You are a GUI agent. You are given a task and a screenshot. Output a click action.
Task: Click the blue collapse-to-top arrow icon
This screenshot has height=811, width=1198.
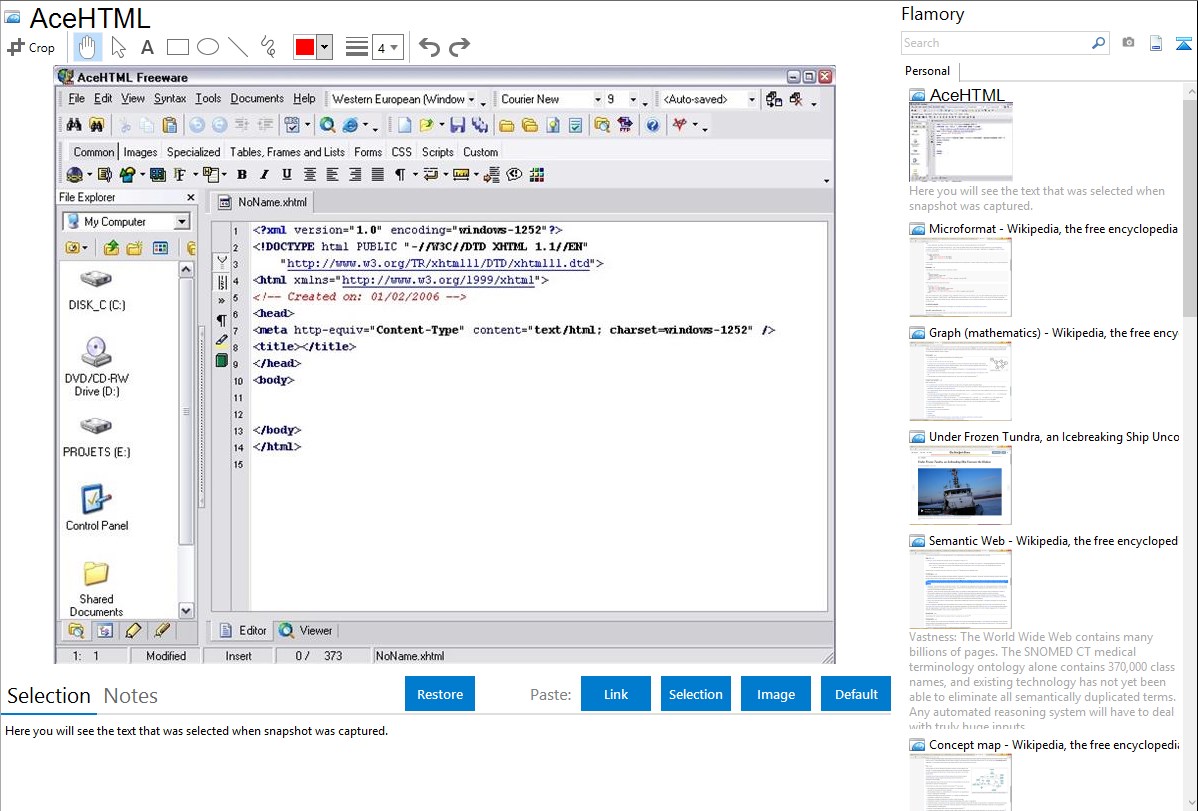[1184, 43]
